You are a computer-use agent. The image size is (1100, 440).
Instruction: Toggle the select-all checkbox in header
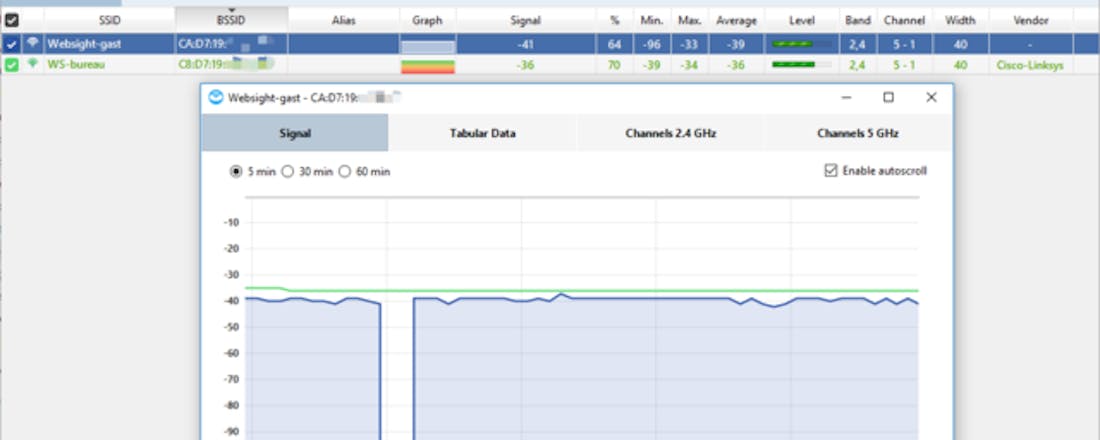pos(11,20)
